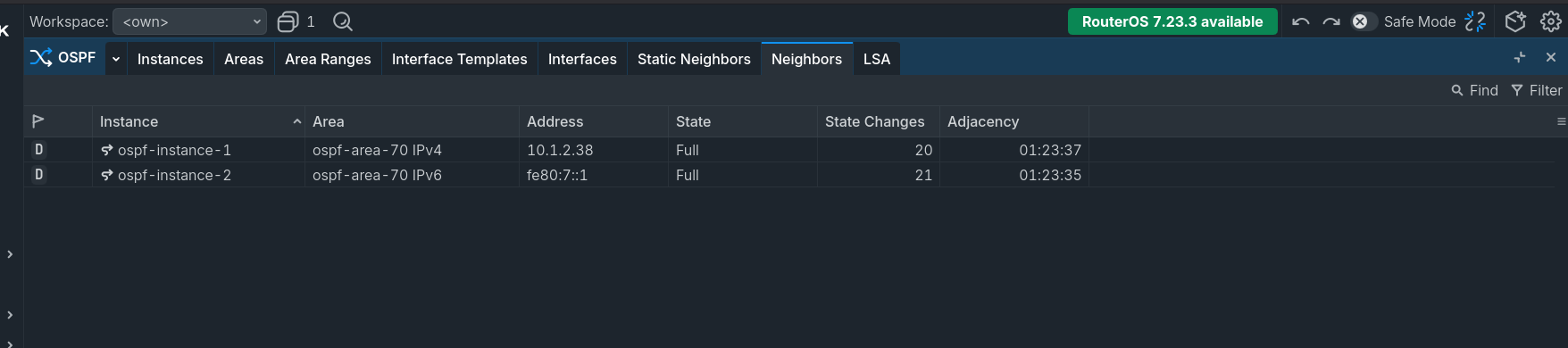This screenshot has width=1568, height=348.
Task: Switch to the Interface Templates tab
Action: click(x=460, y=59)
